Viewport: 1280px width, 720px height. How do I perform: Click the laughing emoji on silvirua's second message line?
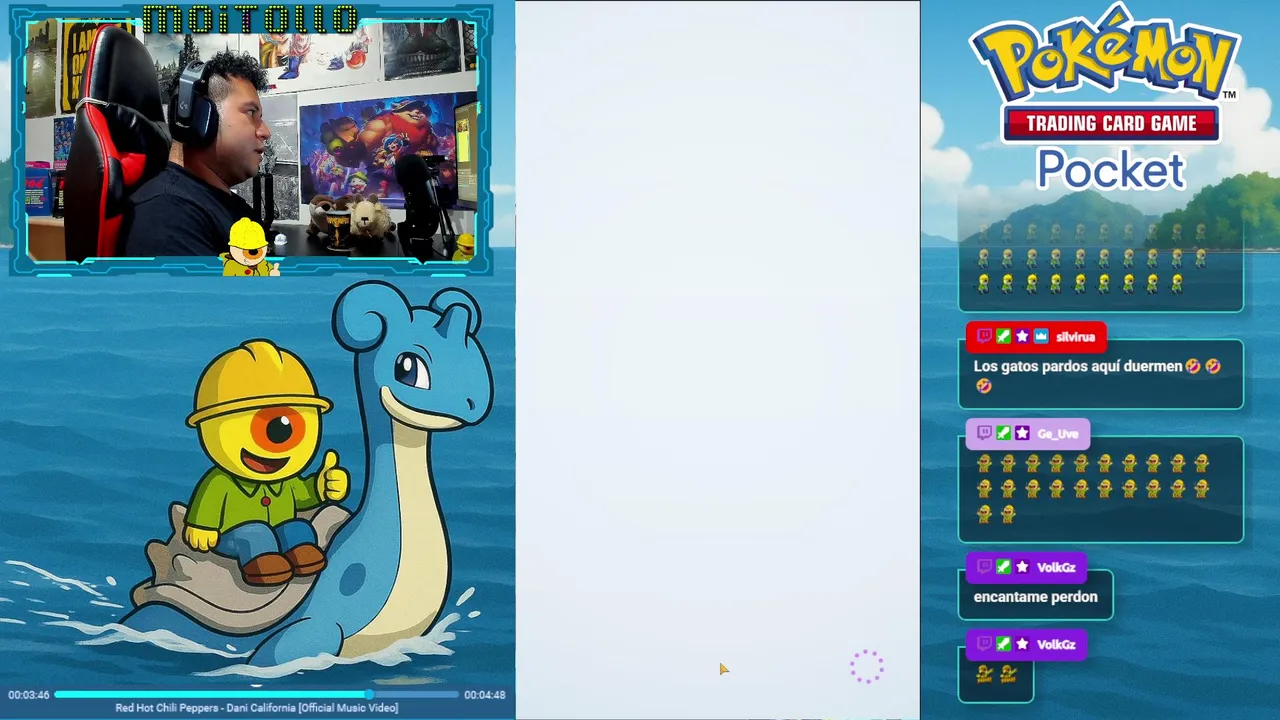(984, 386)
